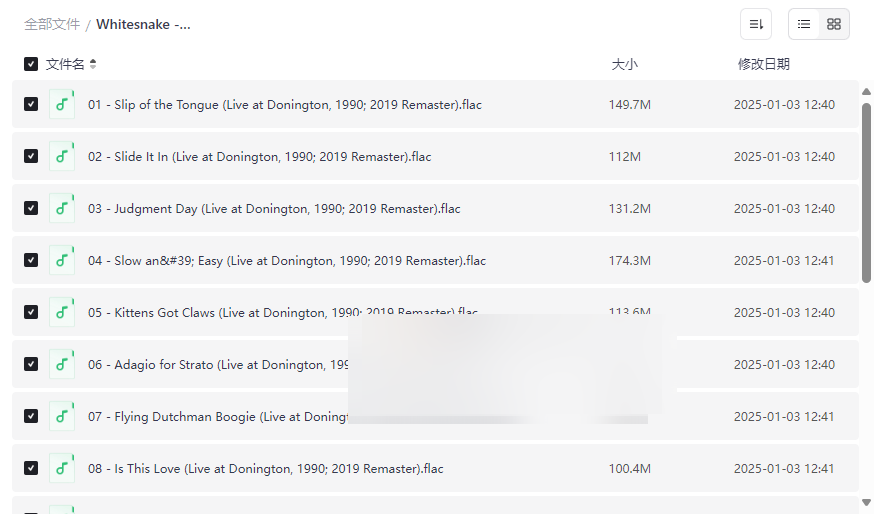
Task: Switch to list view layout
Action: pyautogui.click(x=804, y=24)
